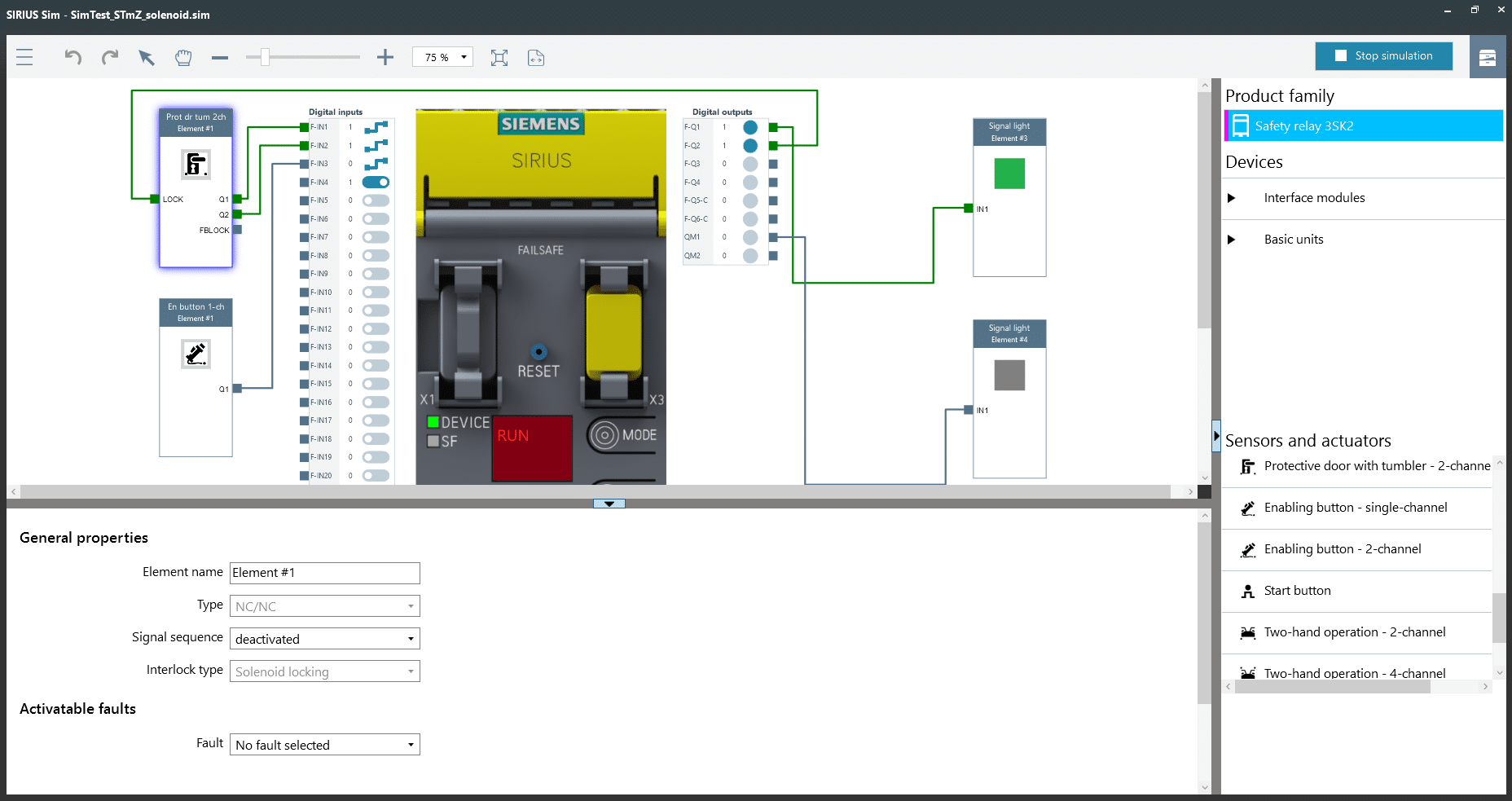Screen dimensions: 1512x801
Task: Select Protective door with tumbler sensor
Action: point(1357,466)
